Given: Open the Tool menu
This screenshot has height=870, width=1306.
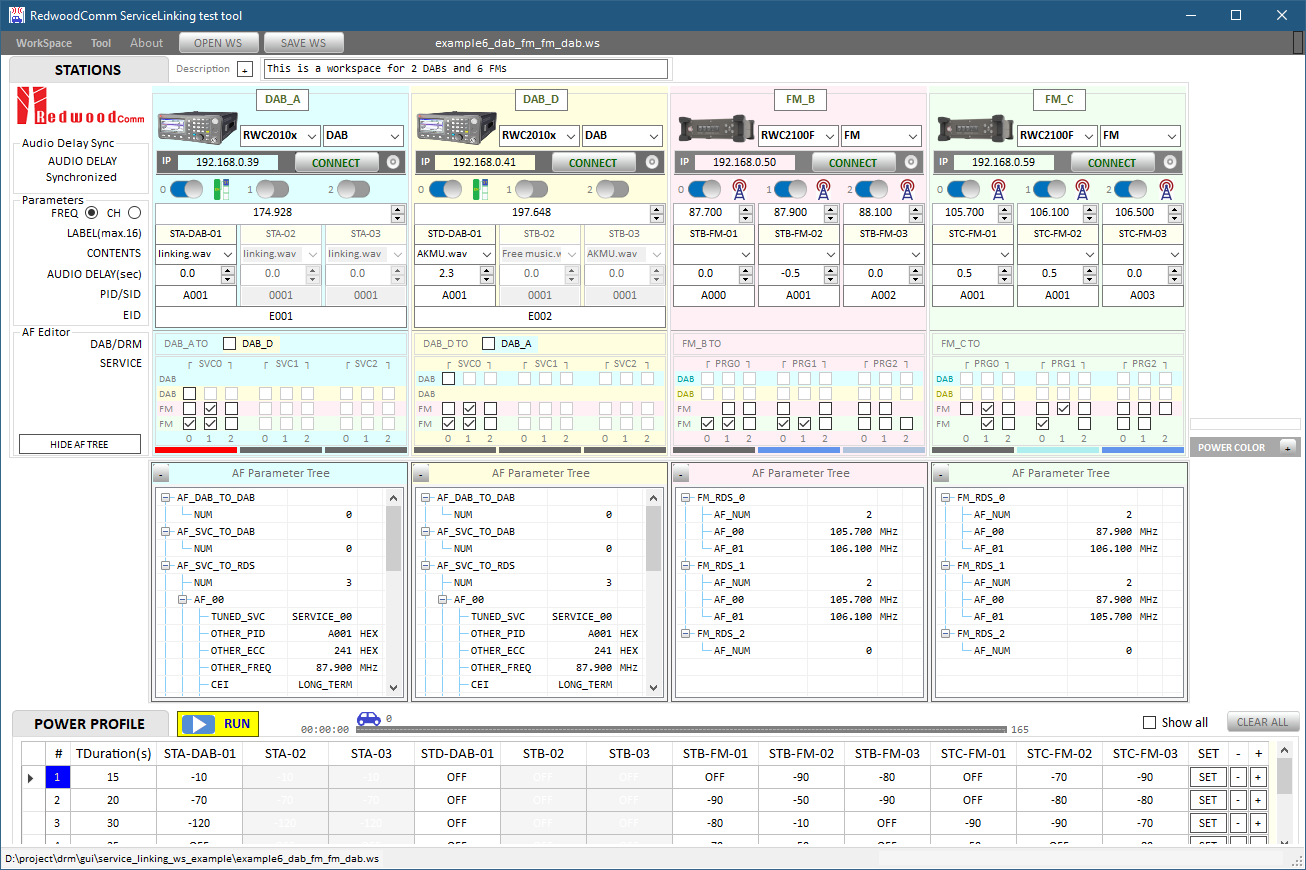Looking at the screenshot, I should pos(101,43).
